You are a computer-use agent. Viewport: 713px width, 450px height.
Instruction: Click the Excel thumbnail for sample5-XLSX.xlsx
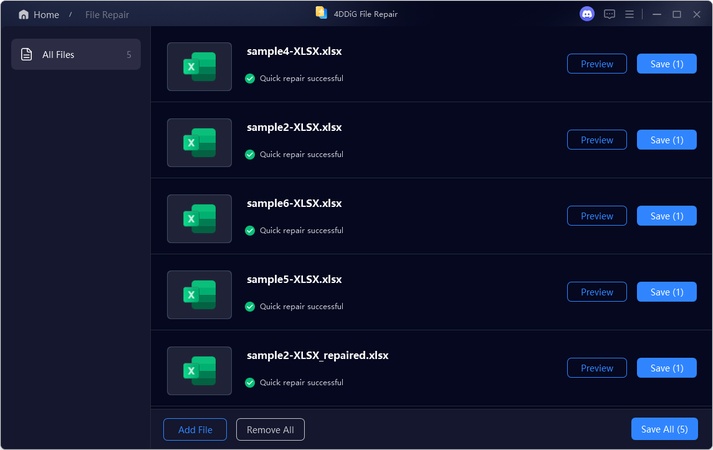[199, 295]
